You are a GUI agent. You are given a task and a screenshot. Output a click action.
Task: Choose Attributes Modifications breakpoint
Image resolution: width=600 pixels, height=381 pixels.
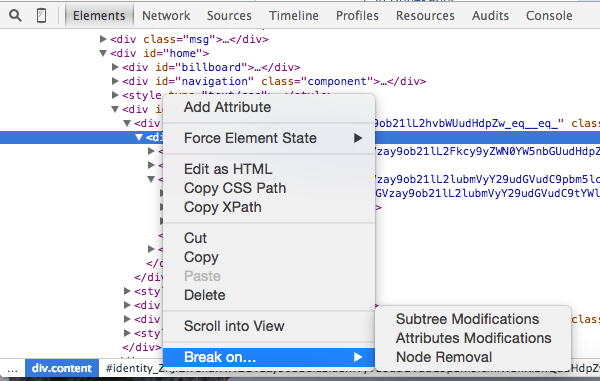coord(473,338)
